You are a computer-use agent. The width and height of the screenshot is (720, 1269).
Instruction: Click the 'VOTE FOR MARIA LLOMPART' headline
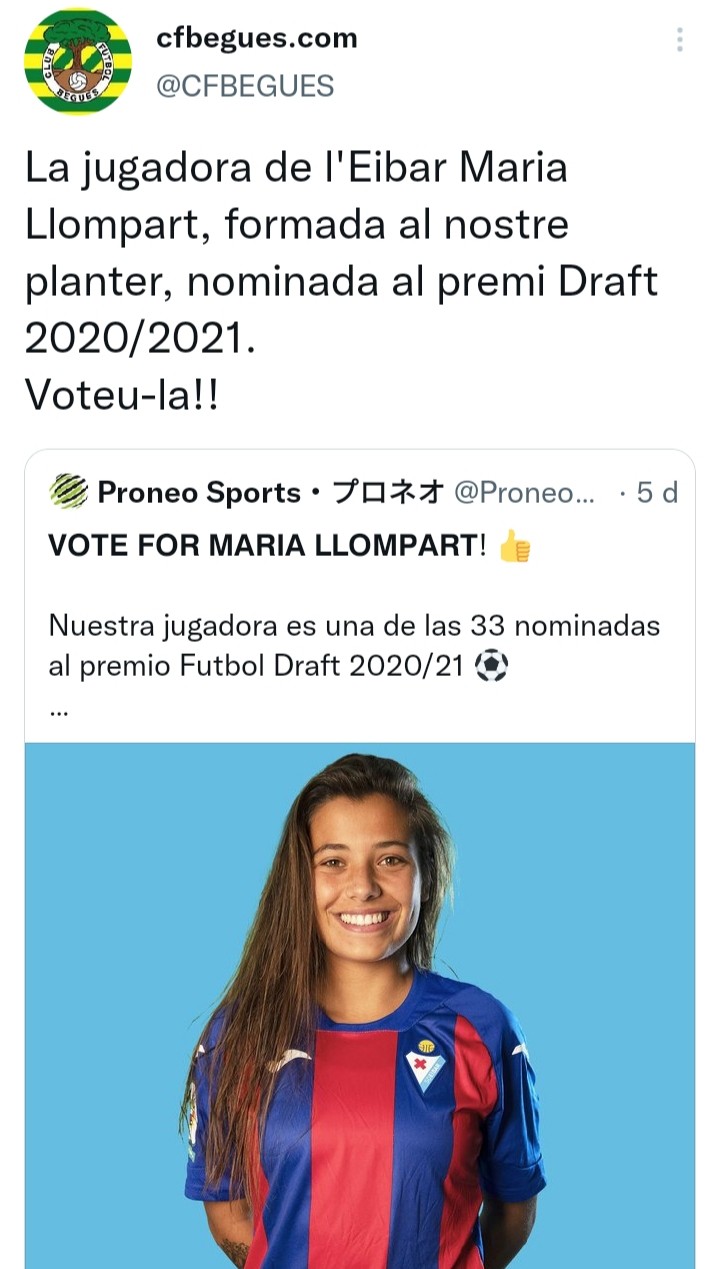(267, 548)
